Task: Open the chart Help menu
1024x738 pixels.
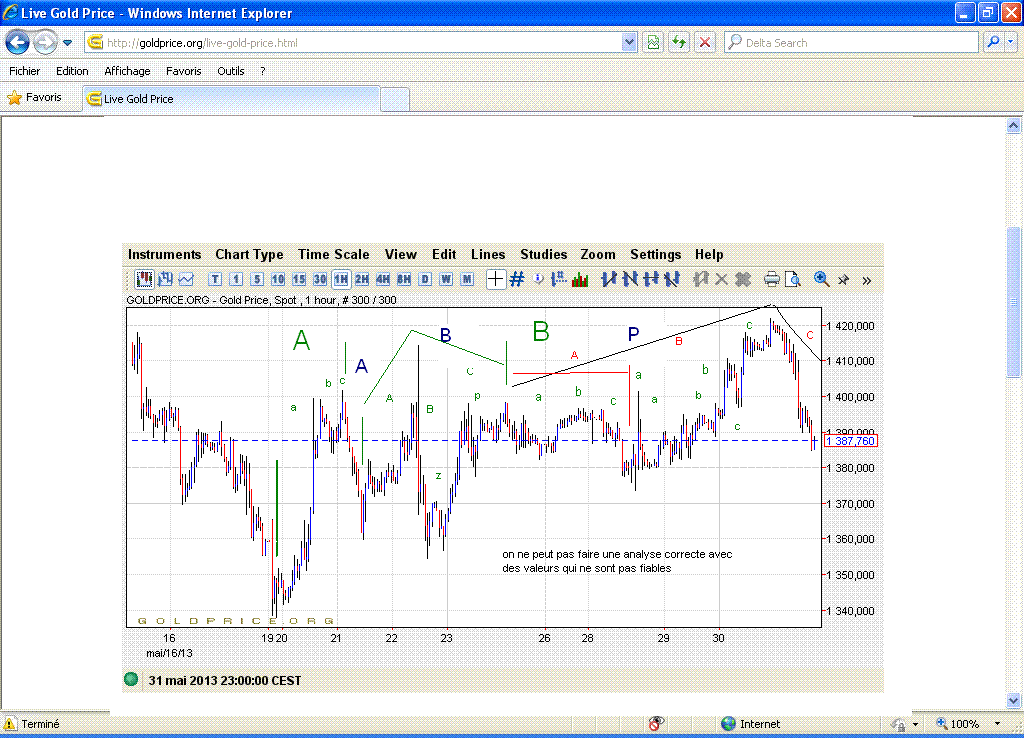Action: (709, 255)
